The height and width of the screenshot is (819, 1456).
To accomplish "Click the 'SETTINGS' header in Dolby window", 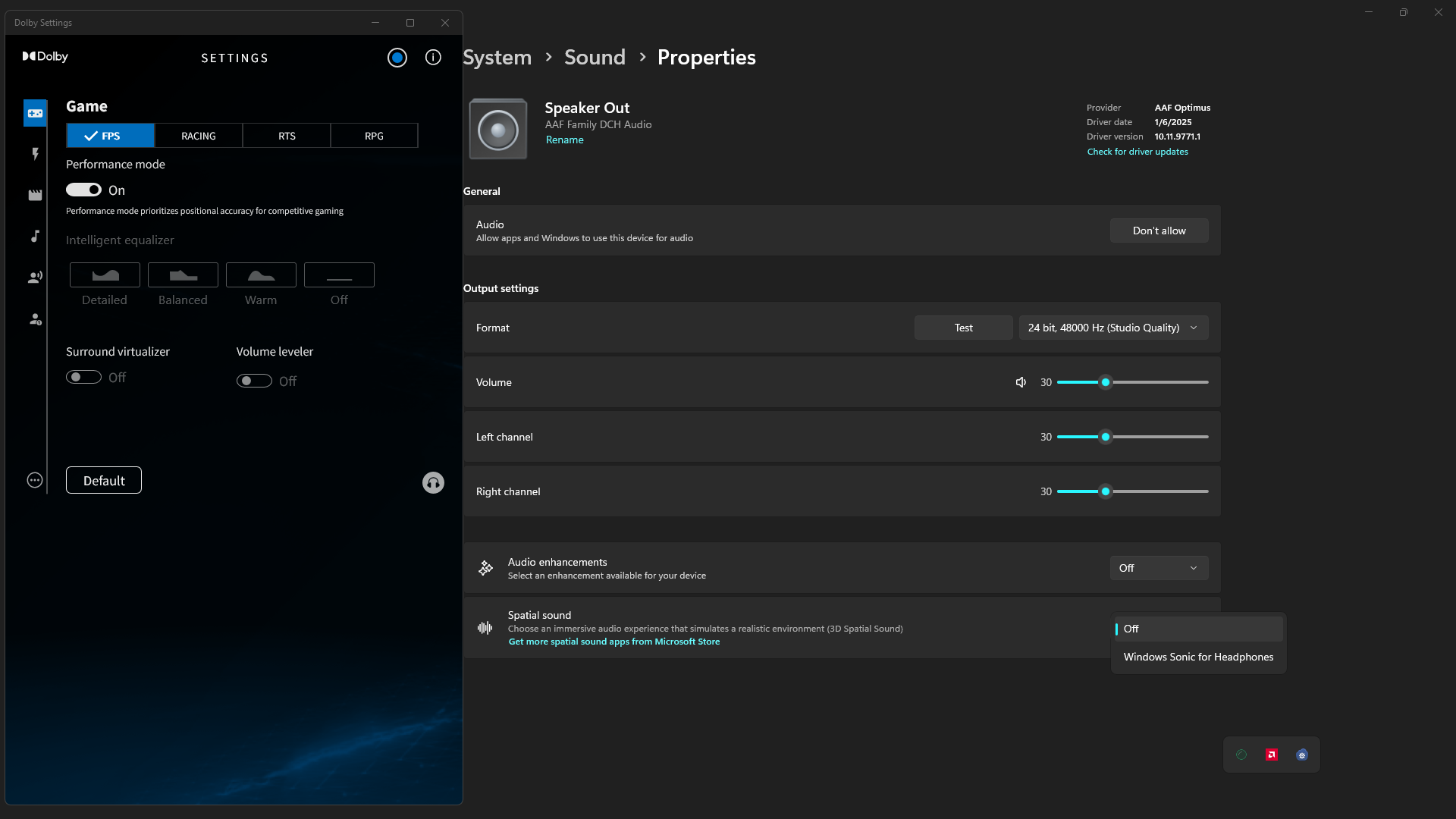I will [x=235, y=58].
